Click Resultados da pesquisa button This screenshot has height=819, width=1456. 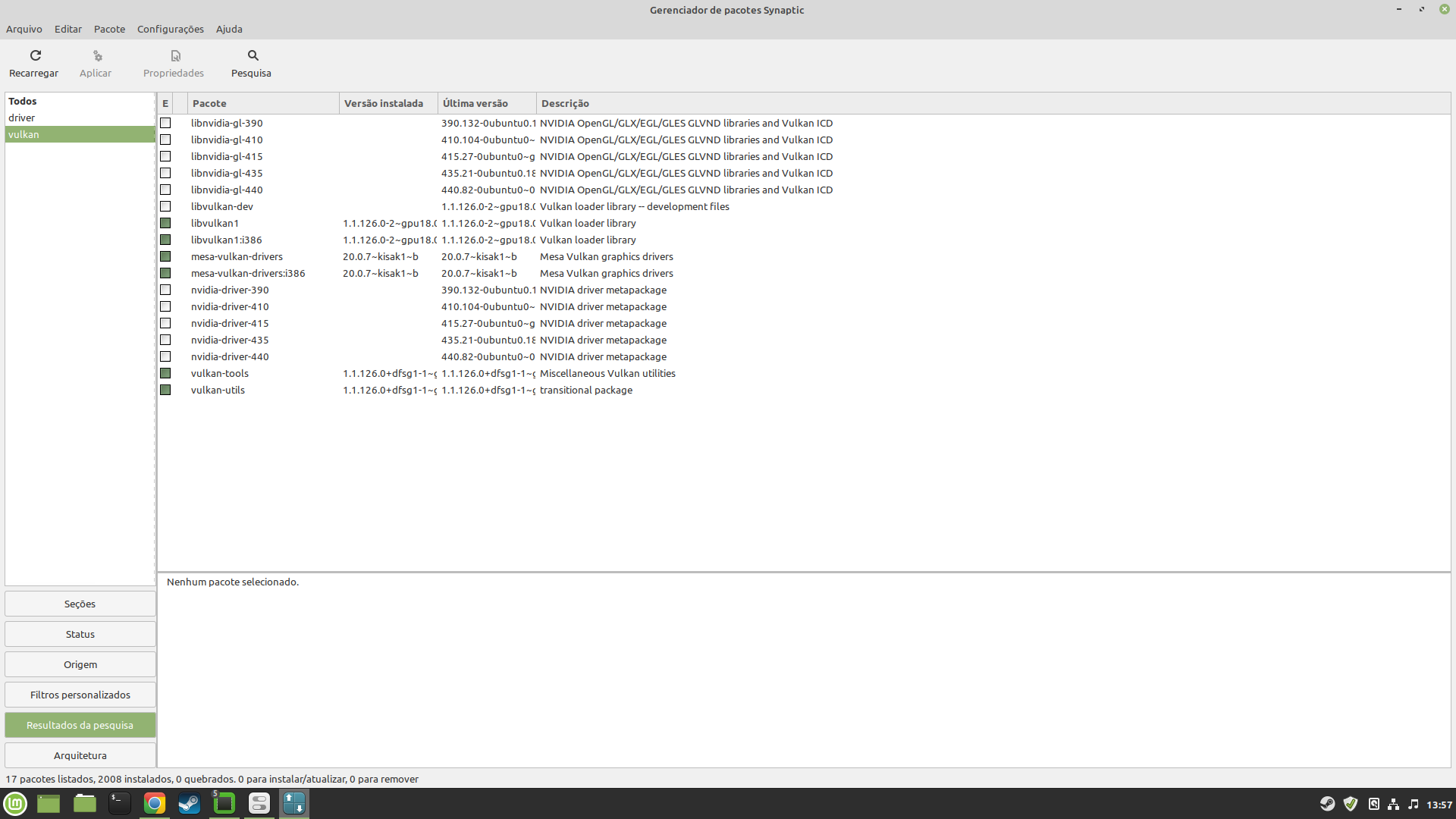click(x=80, y=725)
